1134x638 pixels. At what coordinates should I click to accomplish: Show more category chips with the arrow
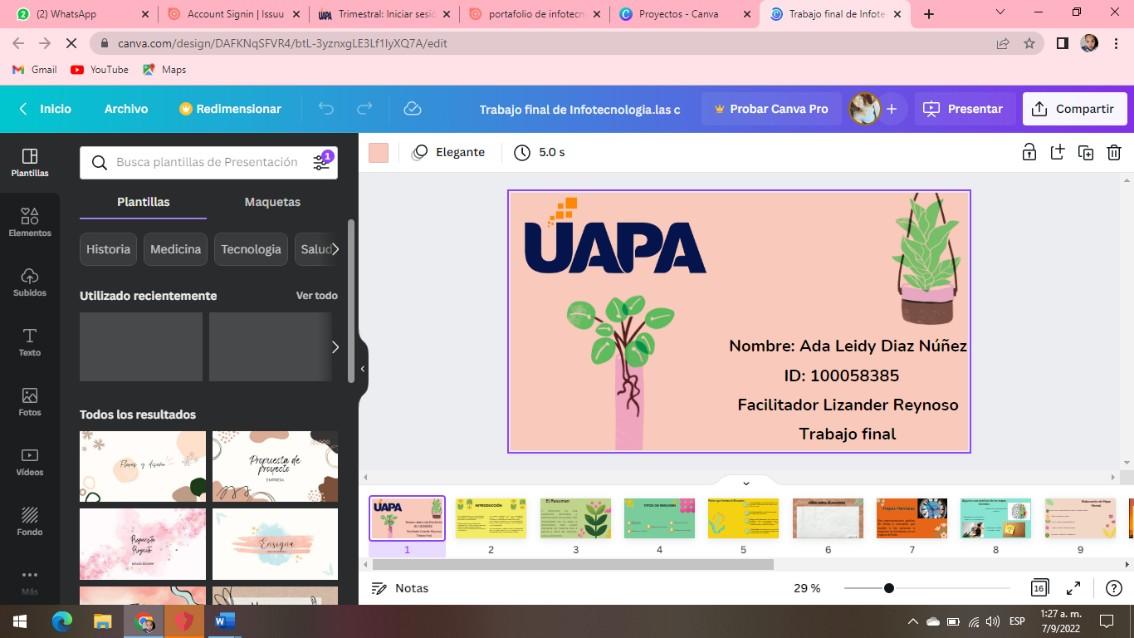click(x=335, y=249)
